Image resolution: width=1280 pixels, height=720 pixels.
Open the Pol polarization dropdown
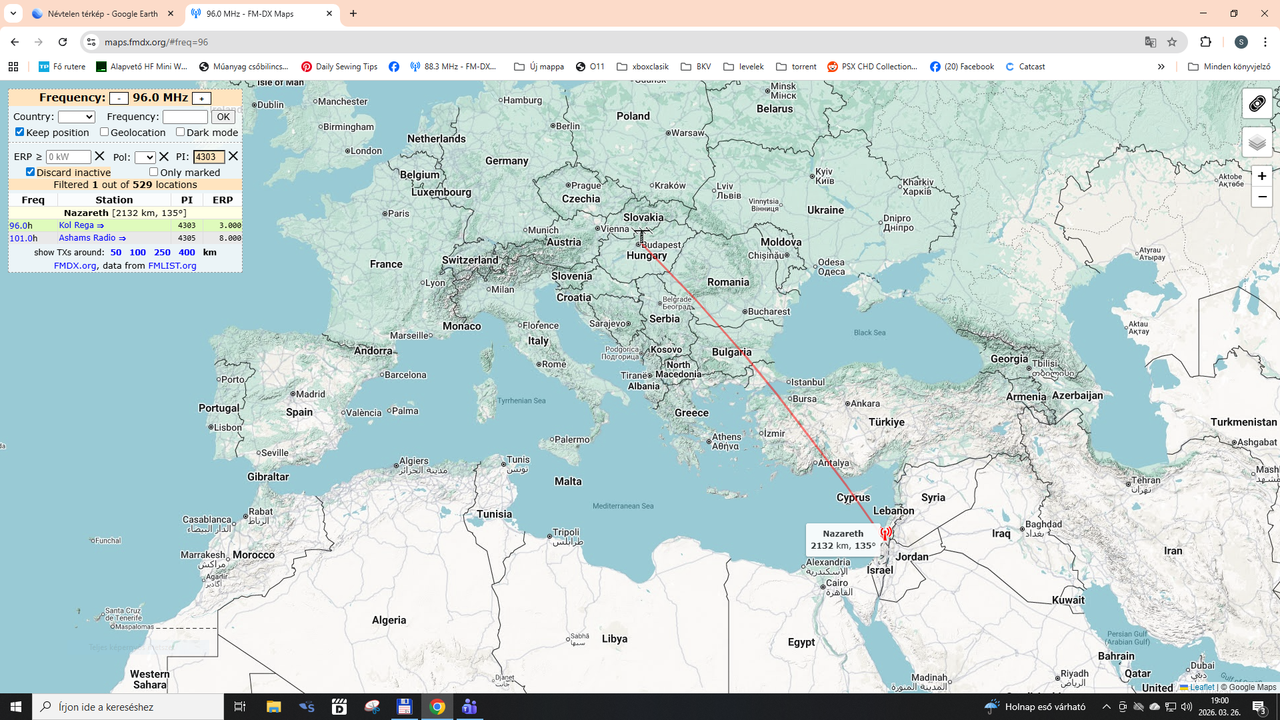145,157
